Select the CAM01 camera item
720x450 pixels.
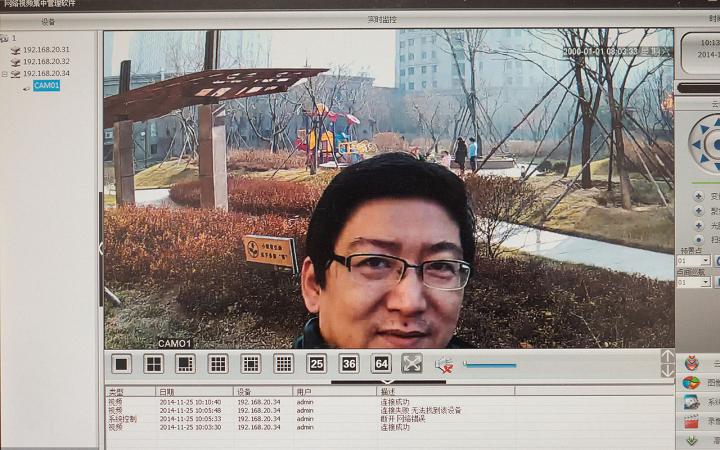coord(46,85)
